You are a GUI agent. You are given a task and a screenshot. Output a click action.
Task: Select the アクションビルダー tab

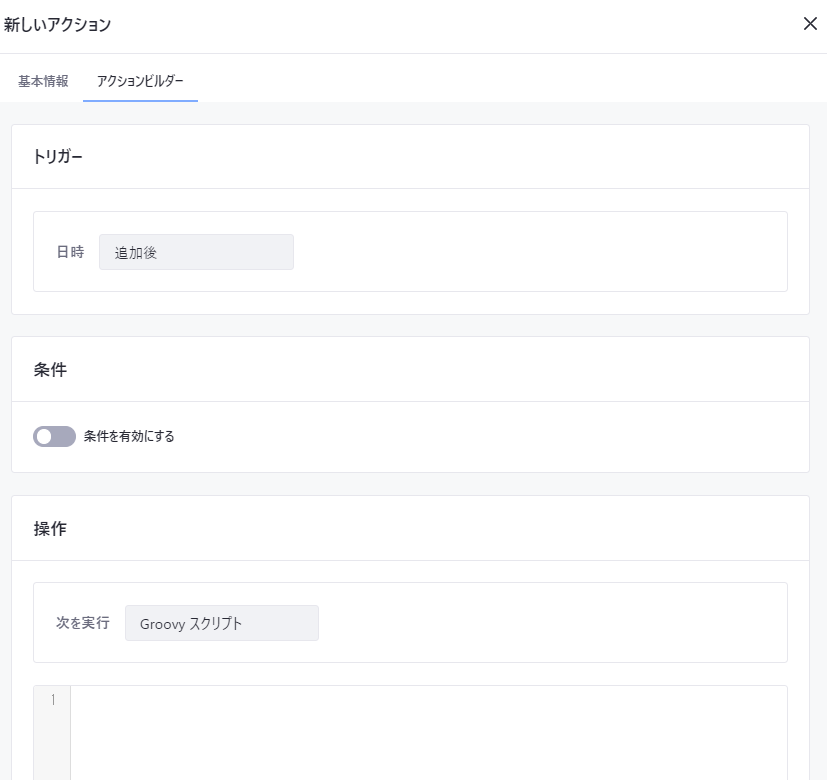coord(140,81)
